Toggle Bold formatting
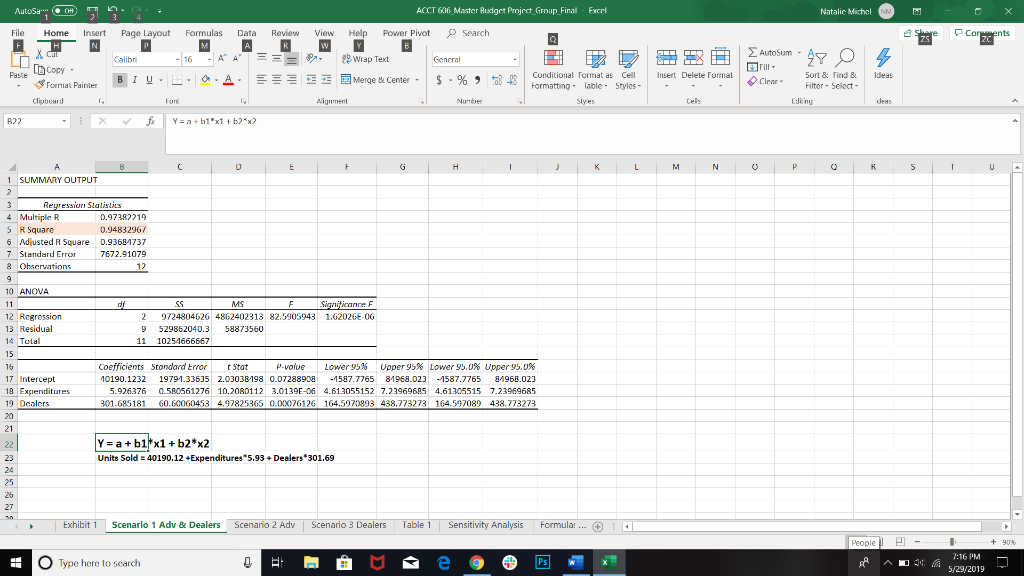1024x576 pixels. pos(120,80)
